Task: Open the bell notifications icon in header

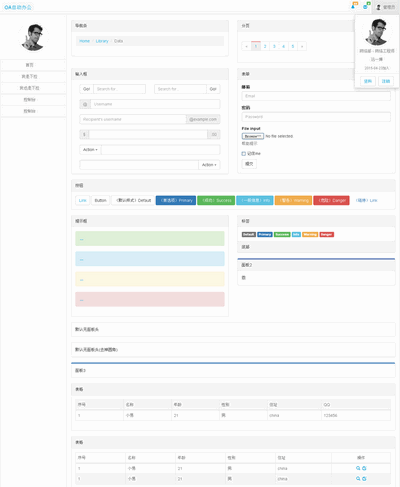Action: click(354, 6)
